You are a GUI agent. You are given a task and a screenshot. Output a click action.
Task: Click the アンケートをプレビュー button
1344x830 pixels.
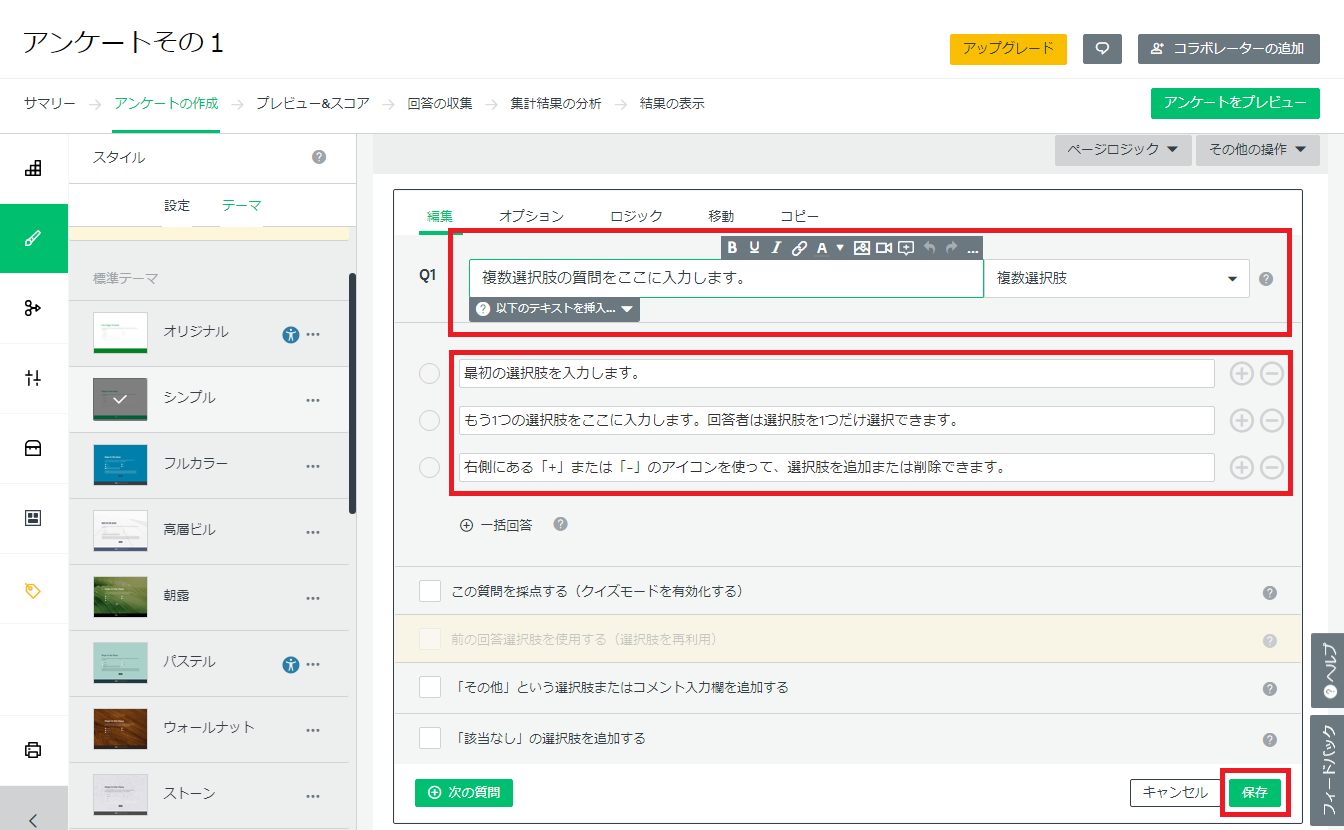(x=1235, y=103)
